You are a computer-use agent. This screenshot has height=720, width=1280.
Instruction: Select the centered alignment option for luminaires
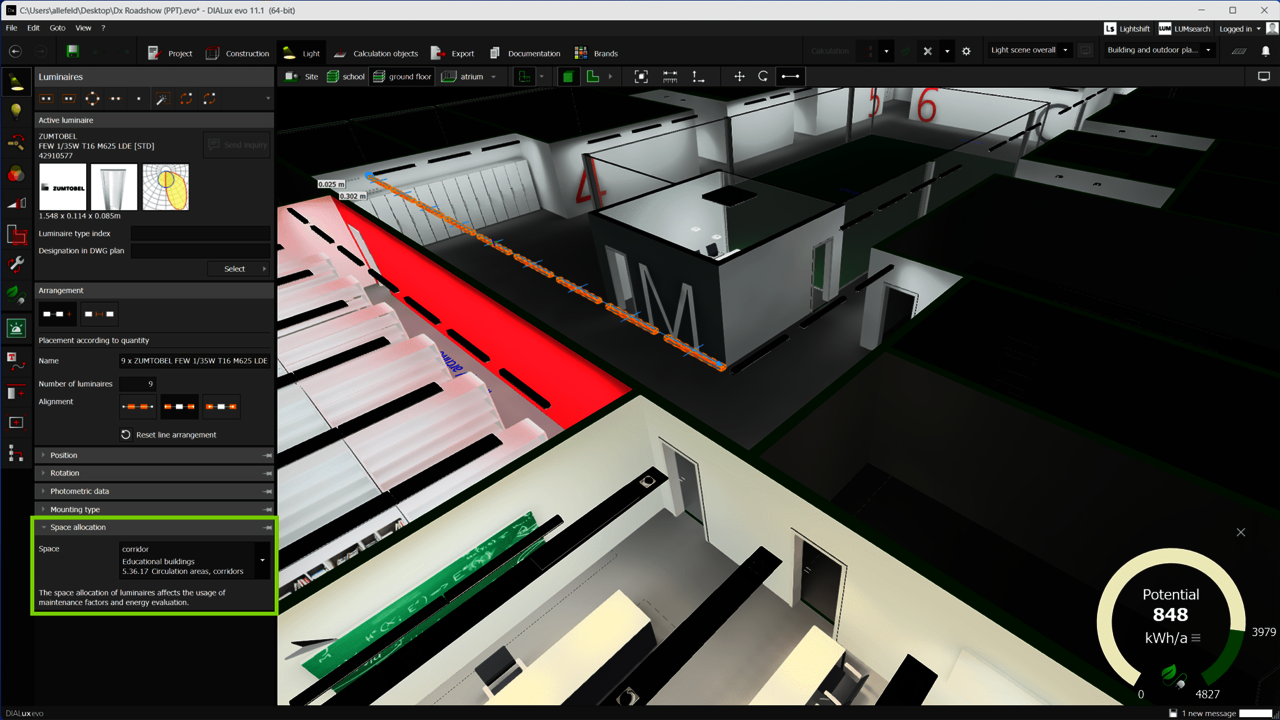[180, 406]
